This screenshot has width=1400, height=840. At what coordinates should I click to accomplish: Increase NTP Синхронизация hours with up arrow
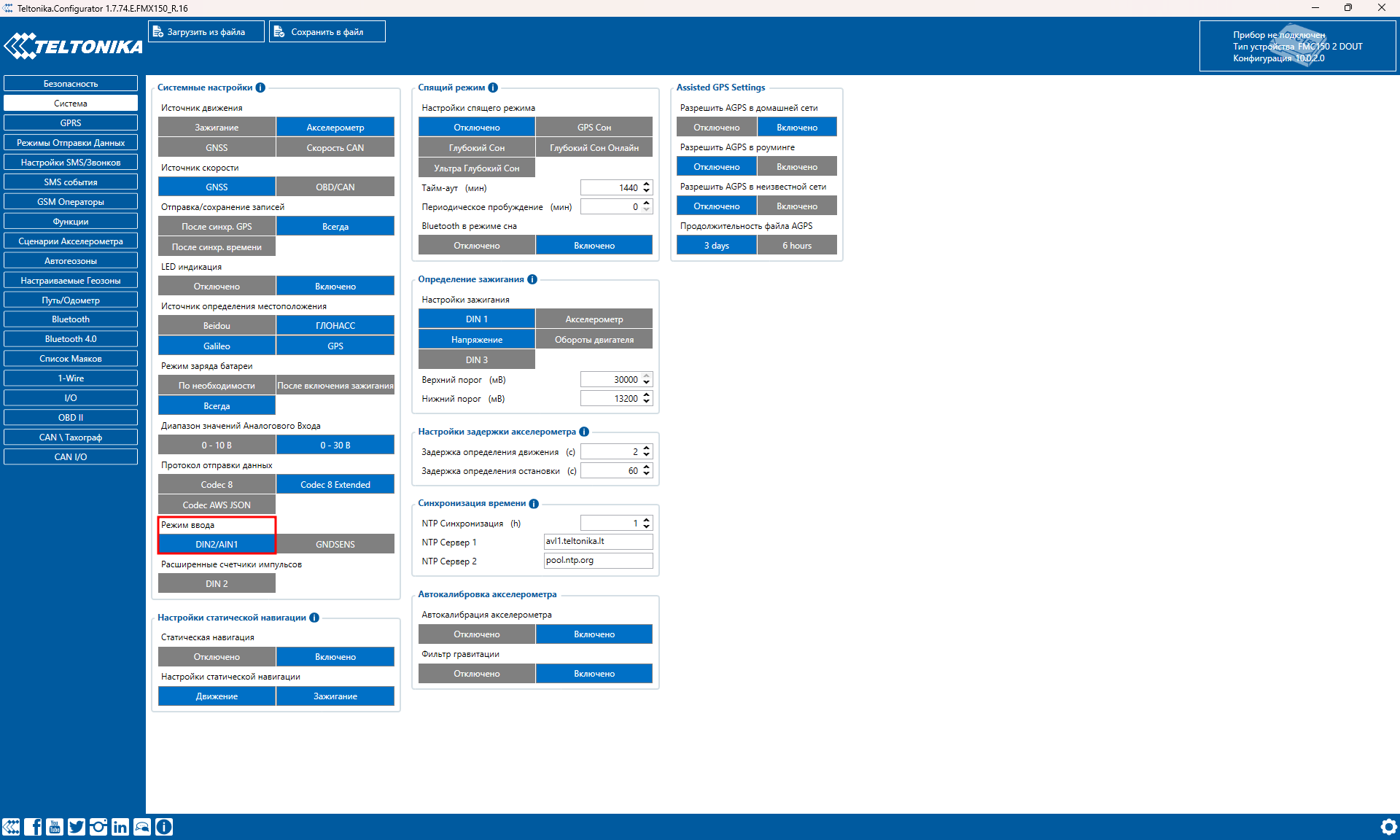coord(647,520)
